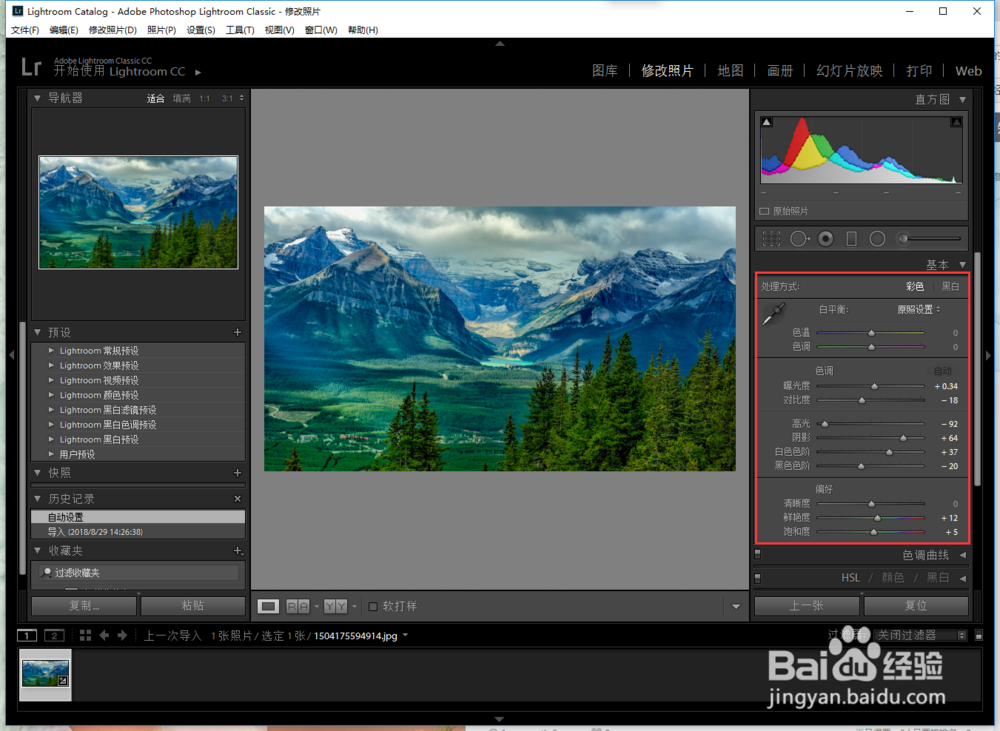Select the Graduated Filter tool
This screenshot has height=731, width=1000.
(852, 239)
